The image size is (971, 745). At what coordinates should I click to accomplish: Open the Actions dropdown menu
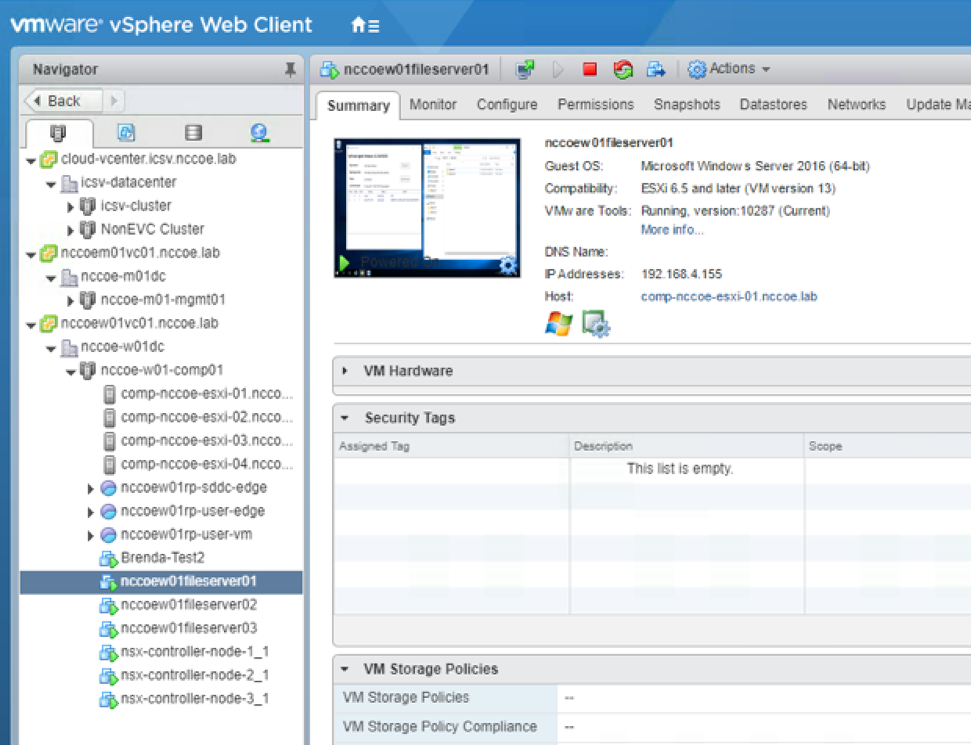click(x=729, y=69)
